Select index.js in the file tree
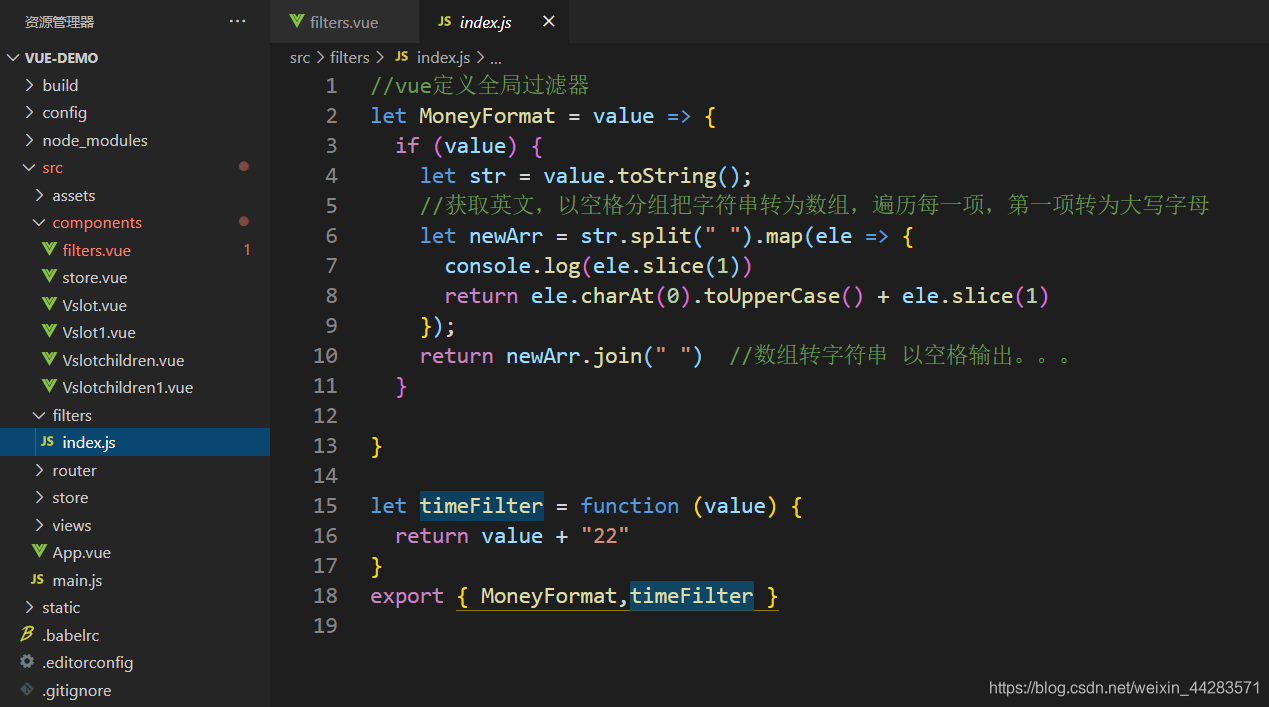1269x707 pixels. pos(135,442)
